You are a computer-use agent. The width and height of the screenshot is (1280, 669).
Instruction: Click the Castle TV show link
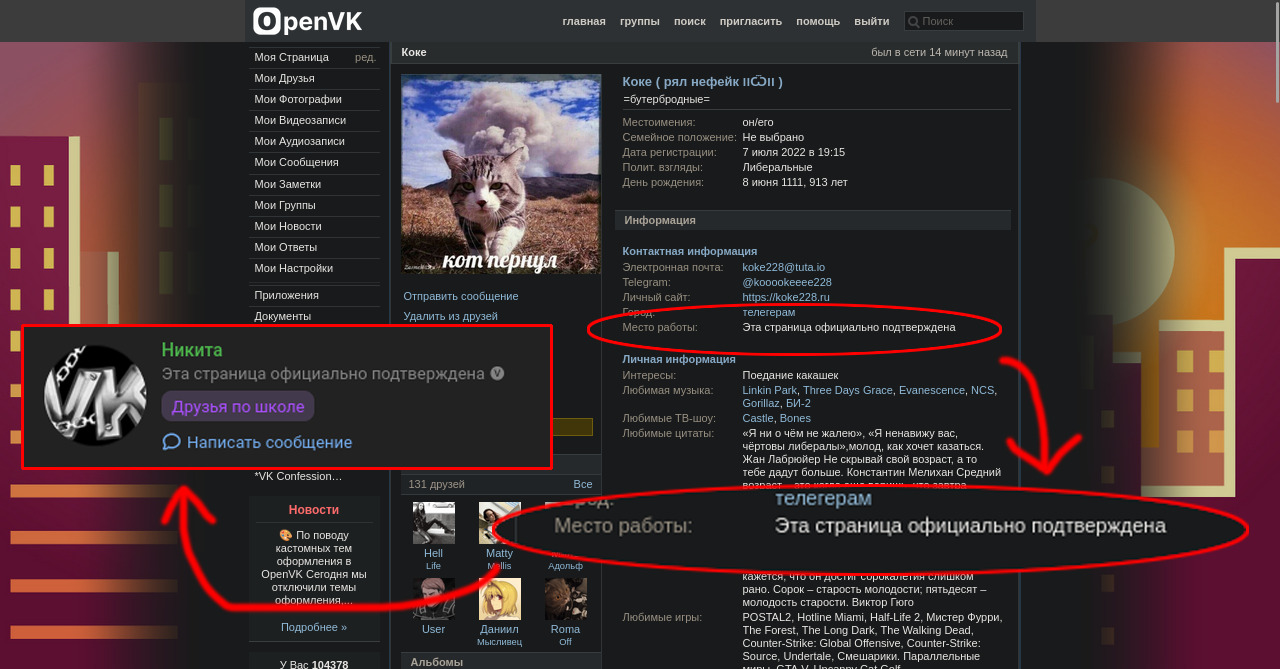point(758,418)
